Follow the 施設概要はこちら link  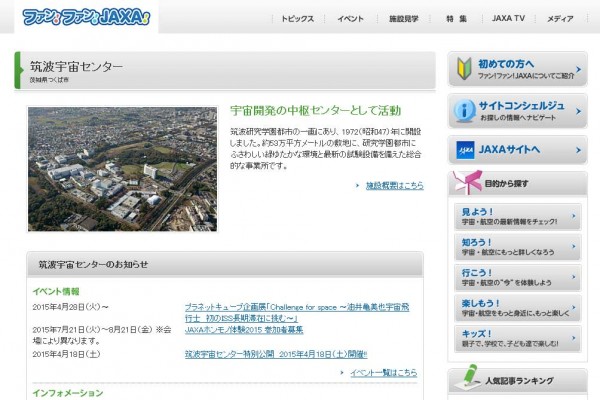pos(395,186)
